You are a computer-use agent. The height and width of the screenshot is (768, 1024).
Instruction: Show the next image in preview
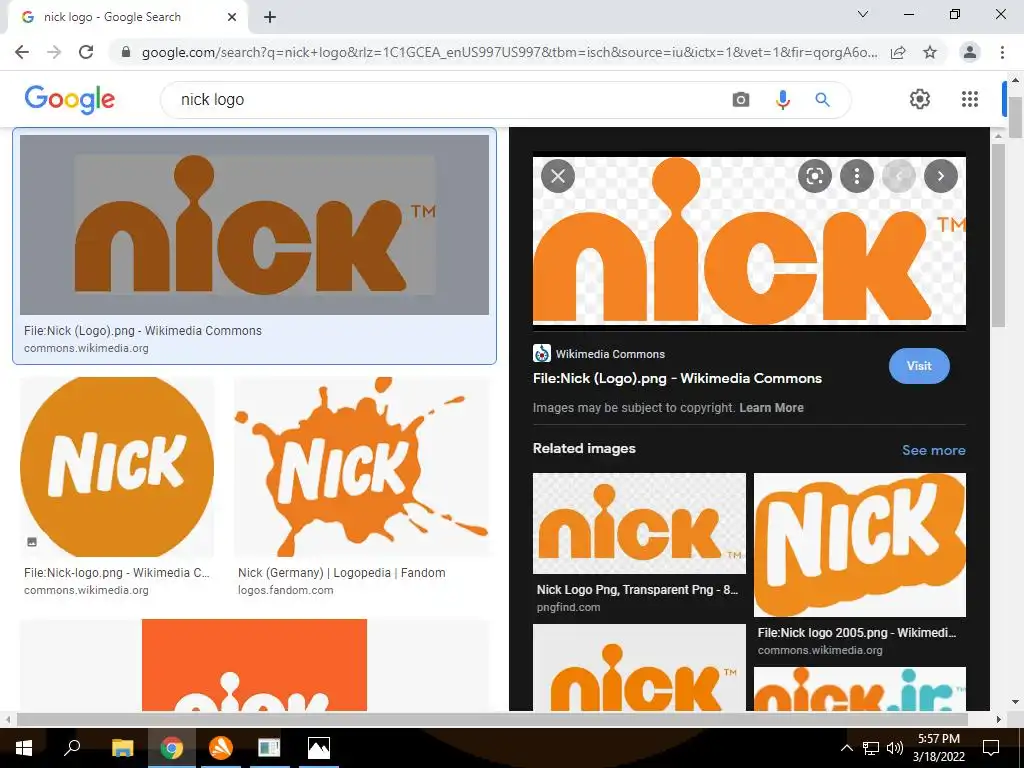[x=940, y=176]
